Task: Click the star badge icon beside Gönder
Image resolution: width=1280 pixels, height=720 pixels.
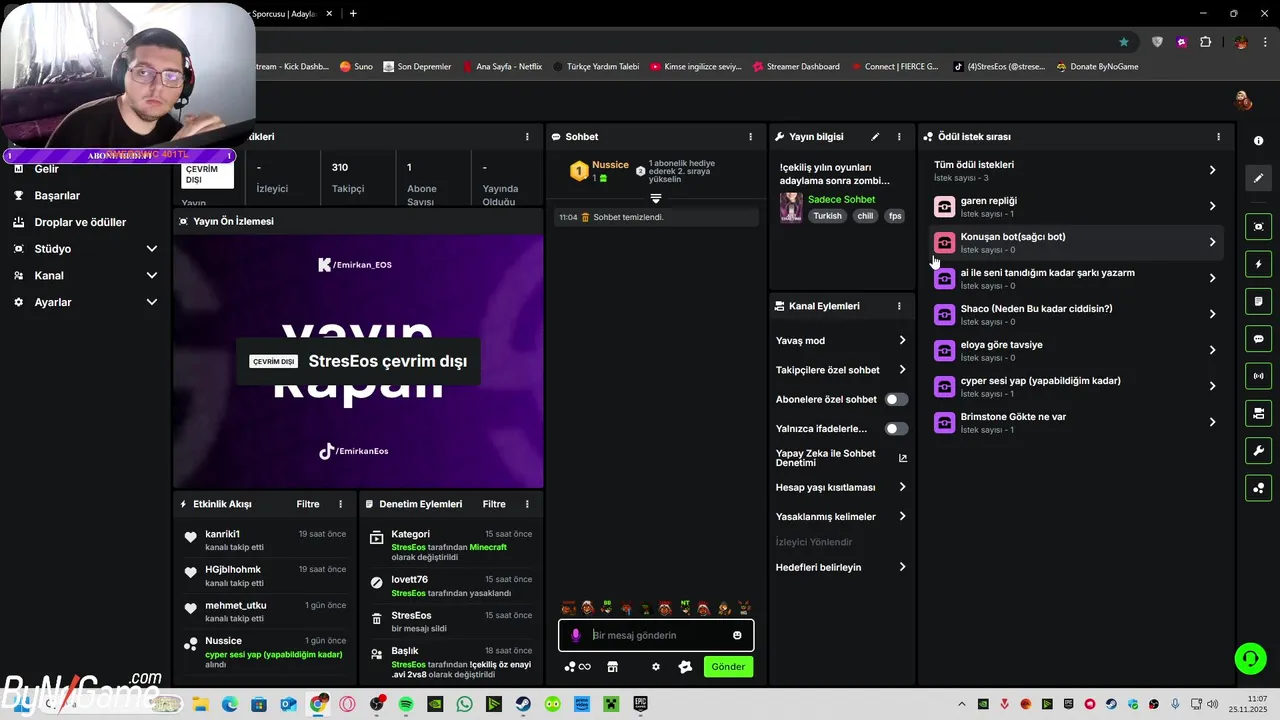Action: tap(685, 667)
